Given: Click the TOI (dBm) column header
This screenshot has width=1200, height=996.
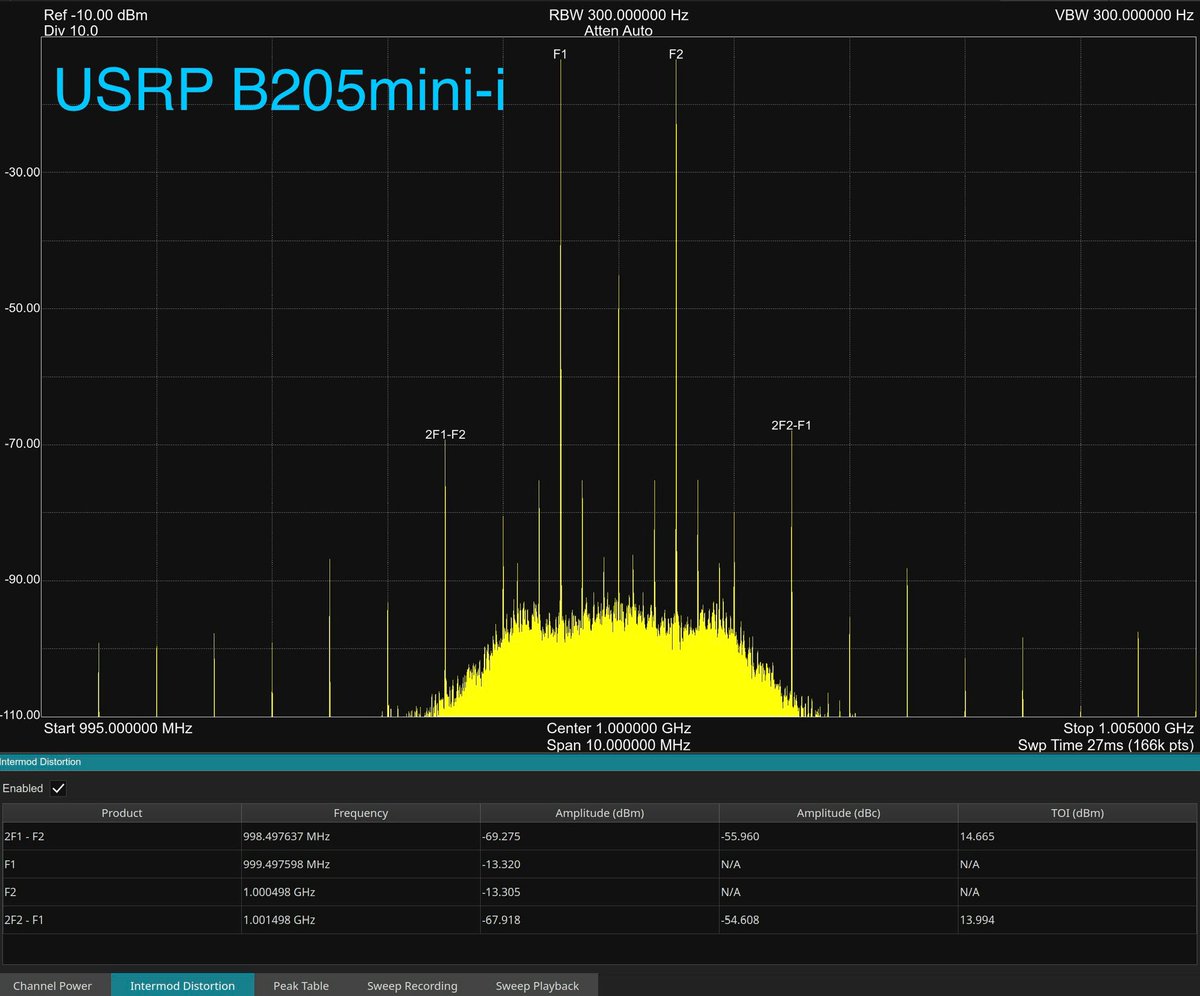Looking at the screenshot, I should pos(1077,813).
